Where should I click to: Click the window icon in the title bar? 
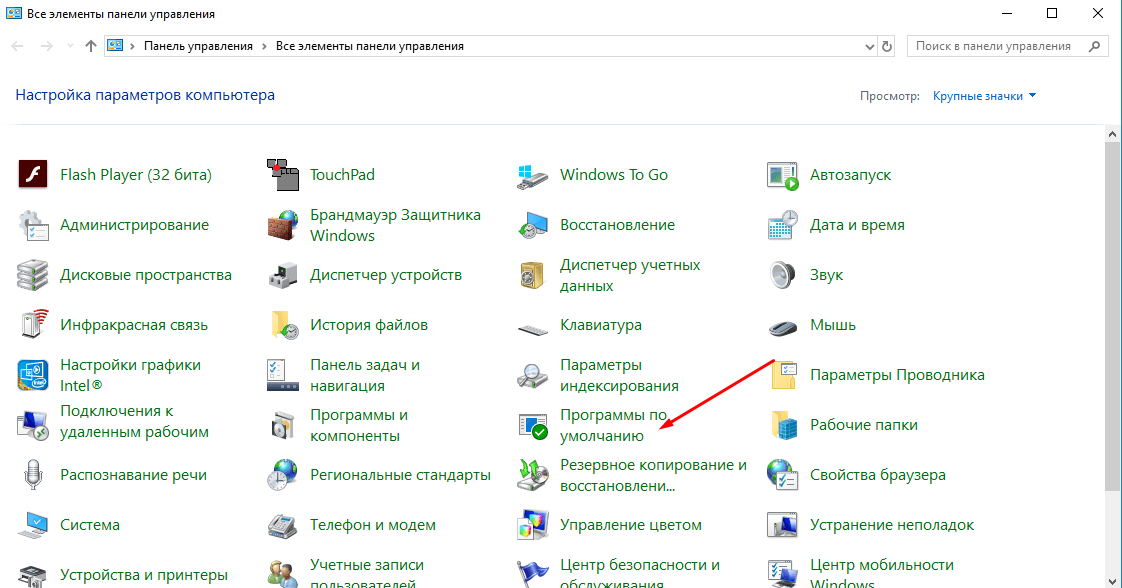point(14,14)
